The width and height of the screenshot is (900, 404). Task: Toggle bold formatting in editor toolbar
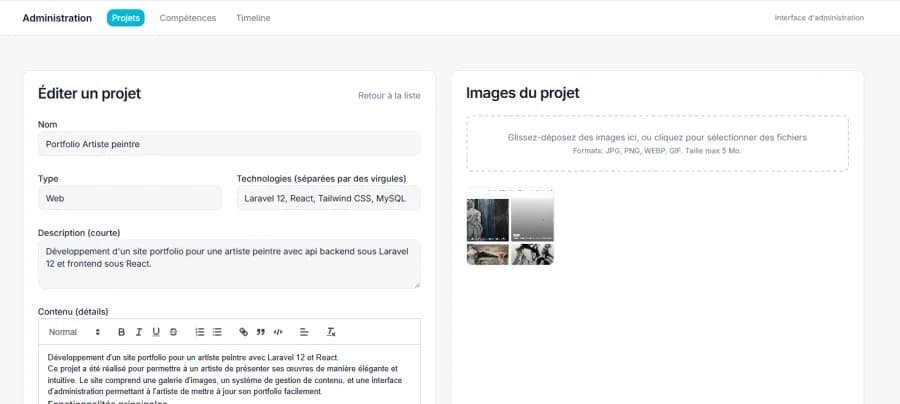tap(122, 331)
